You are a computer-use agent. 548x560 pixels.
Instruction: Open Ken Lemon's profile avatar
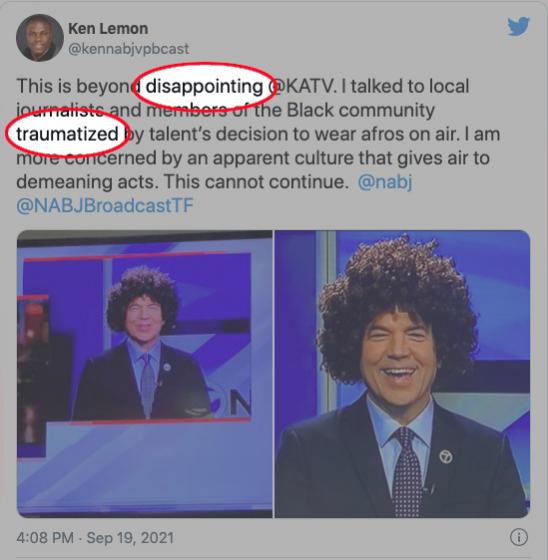point(40,38)
